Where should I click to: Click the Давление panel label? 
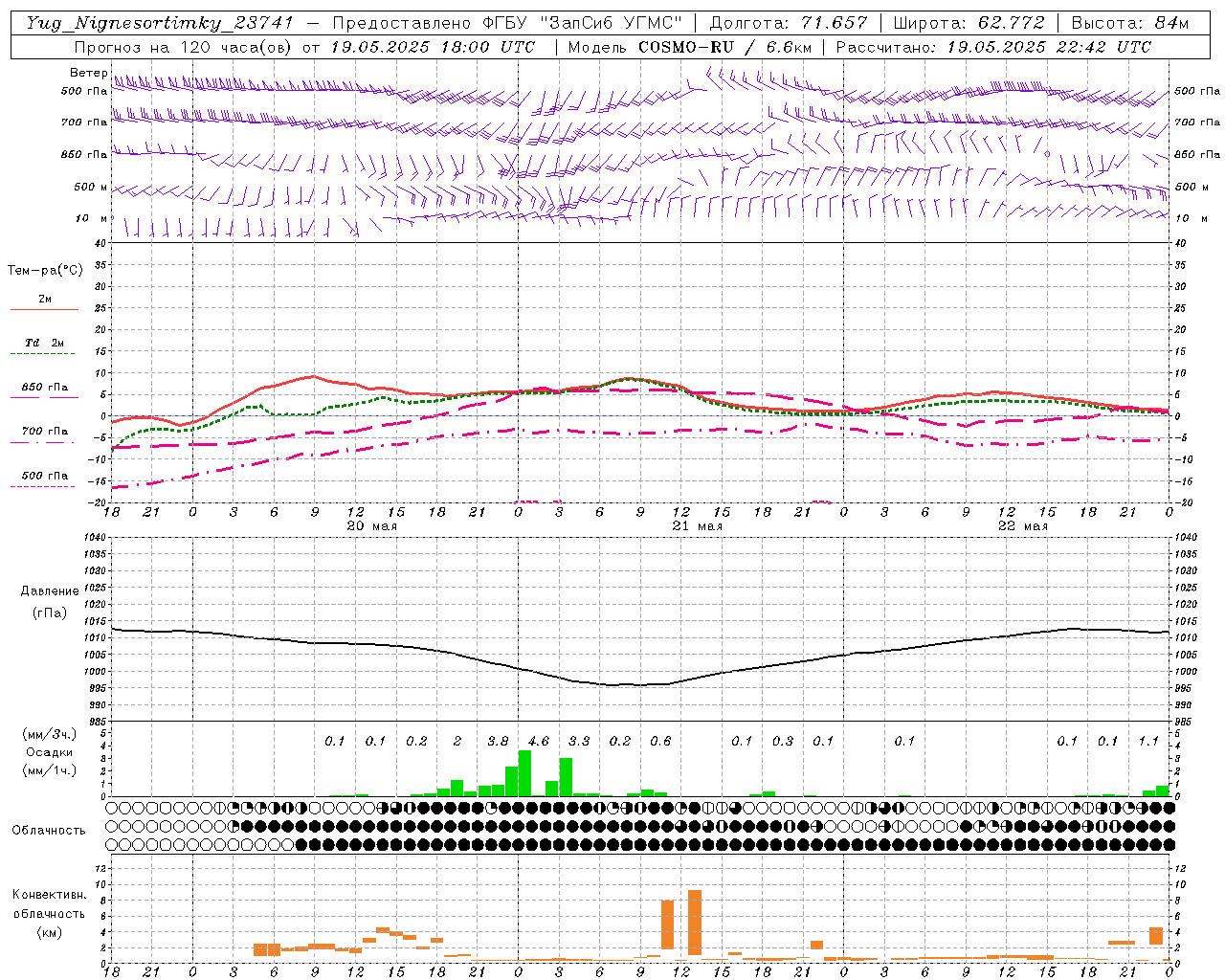pyautogui.click(x=50, y=591)
